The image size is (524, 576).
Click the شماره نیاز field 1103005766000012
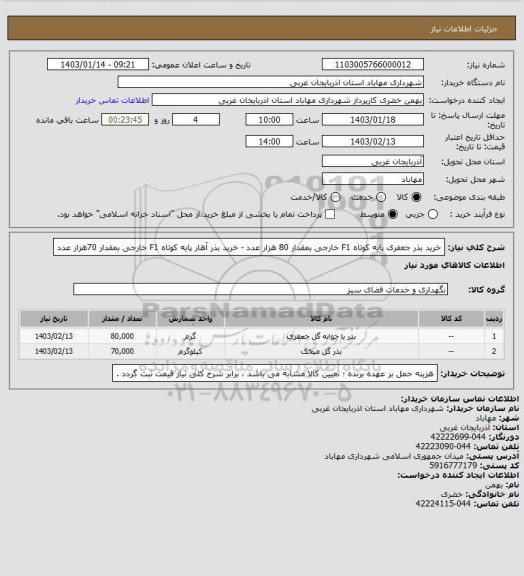373,65
